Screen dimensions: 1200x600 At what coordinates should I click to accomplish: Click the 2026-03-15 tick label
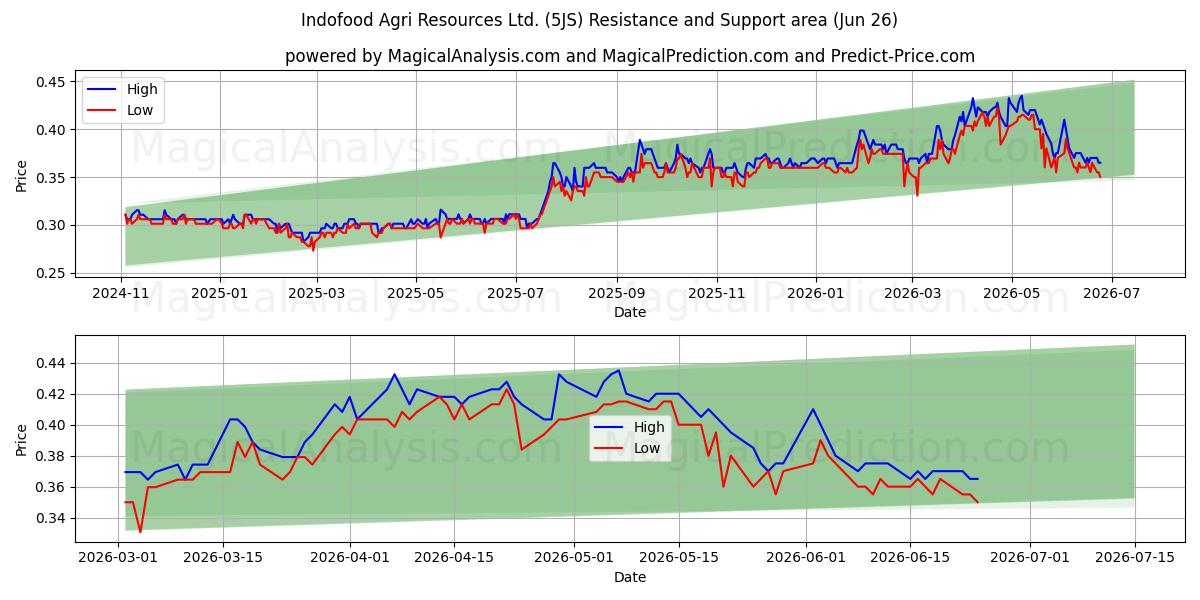pyautogui.click(x=223, y=557)
